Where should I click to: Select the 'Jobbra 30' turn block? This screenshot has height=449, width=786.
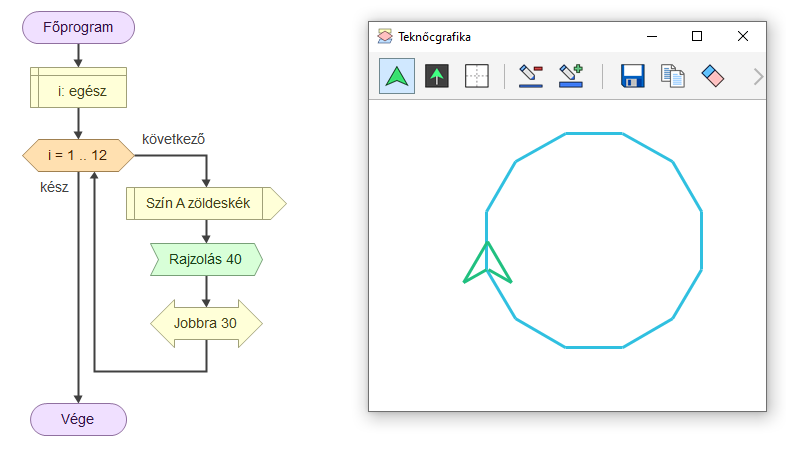(x=205, y=322)
